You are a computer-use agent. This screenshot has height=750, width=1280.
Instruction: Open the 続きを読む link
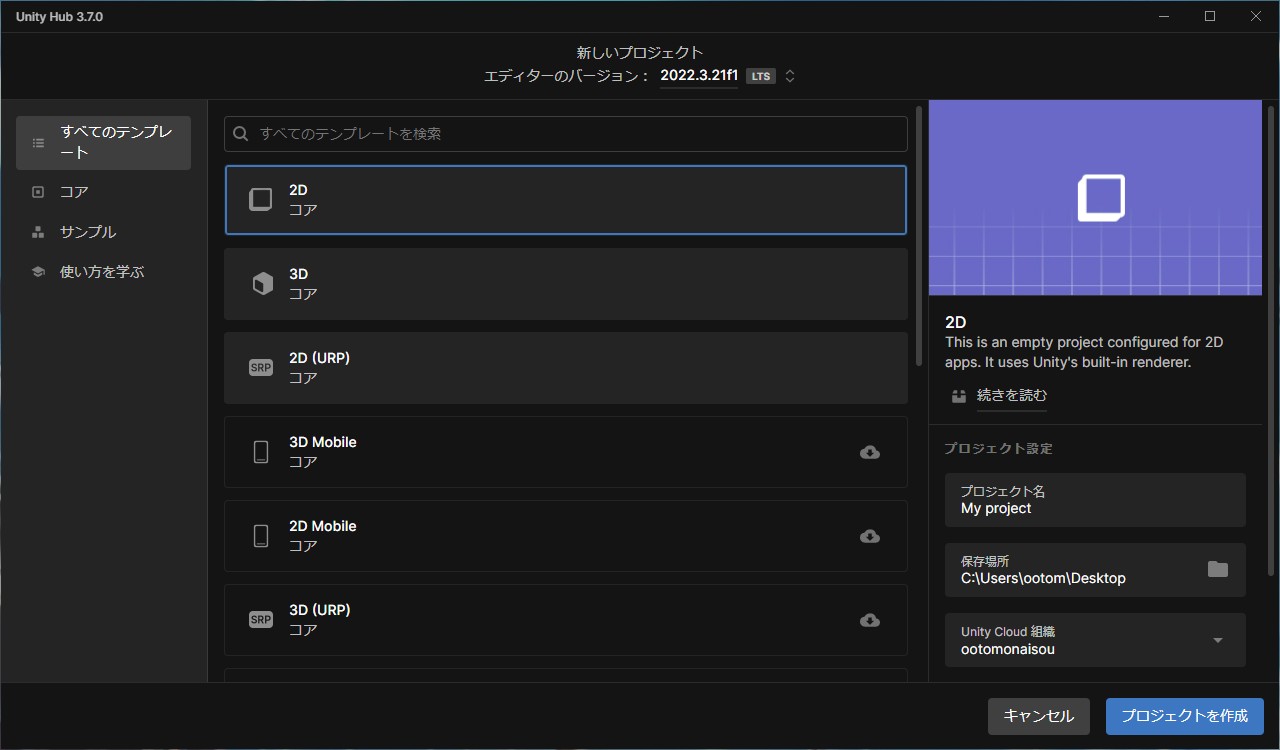tap(1011, 395)
